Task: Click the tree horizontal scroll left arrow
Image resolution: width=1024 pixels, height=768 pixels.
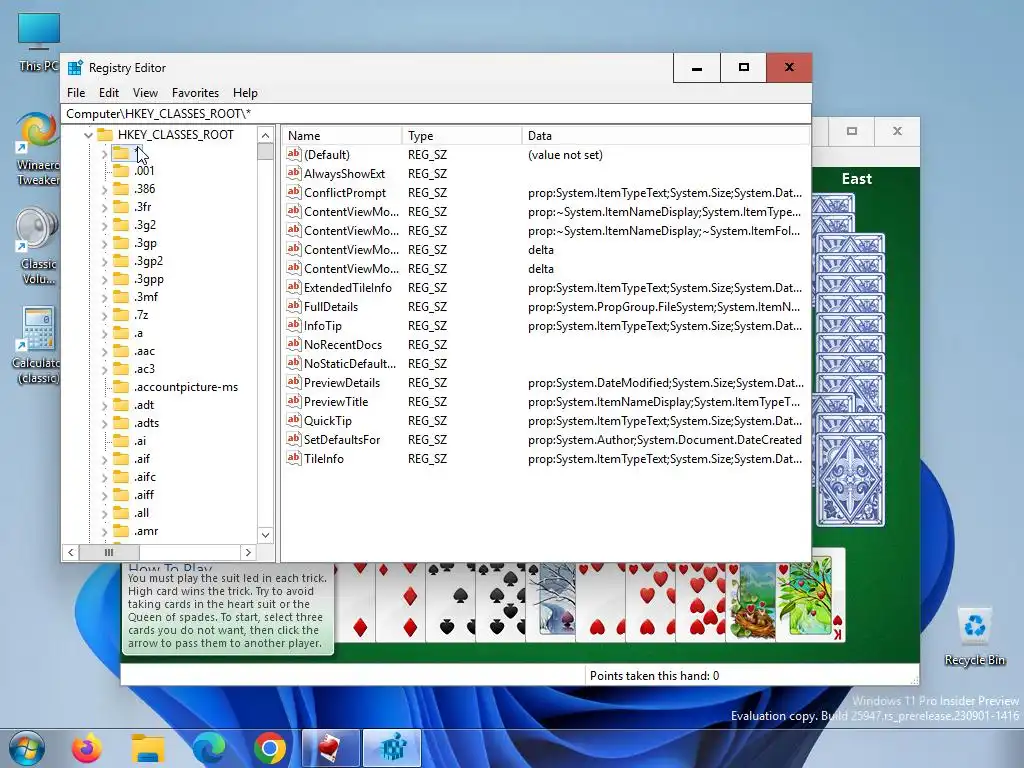Action: pos(71,552)
